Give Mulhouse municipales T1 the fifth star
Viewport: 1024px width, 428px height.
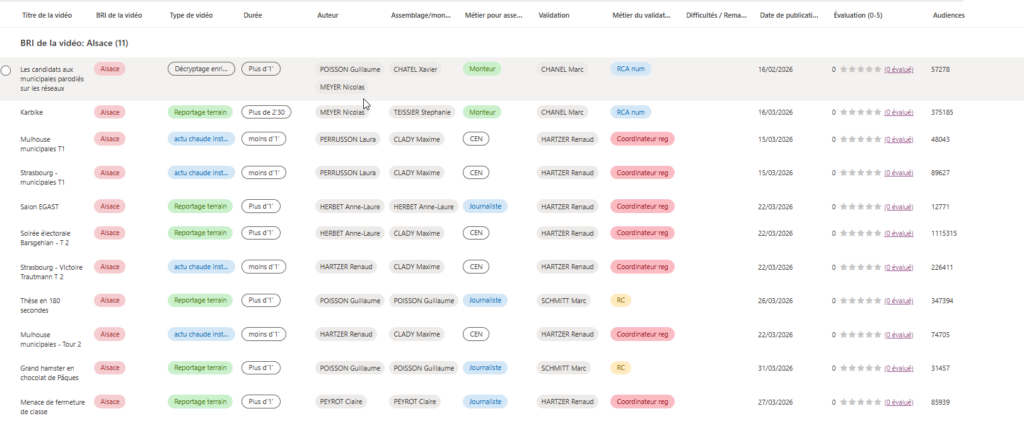[x=878, y=139]
